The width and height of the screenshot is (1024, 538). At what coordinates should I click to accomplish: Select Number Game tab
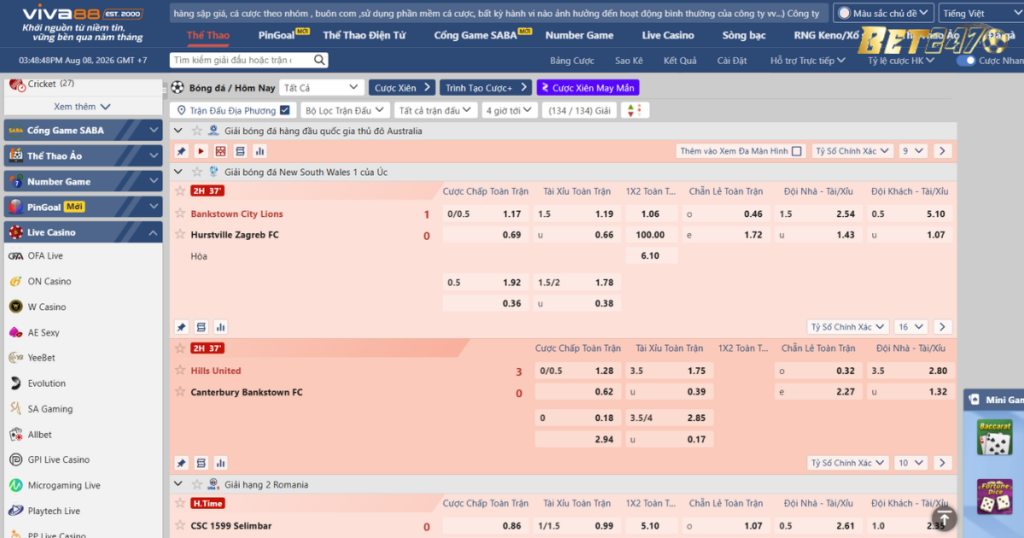(x=579, y=35)
